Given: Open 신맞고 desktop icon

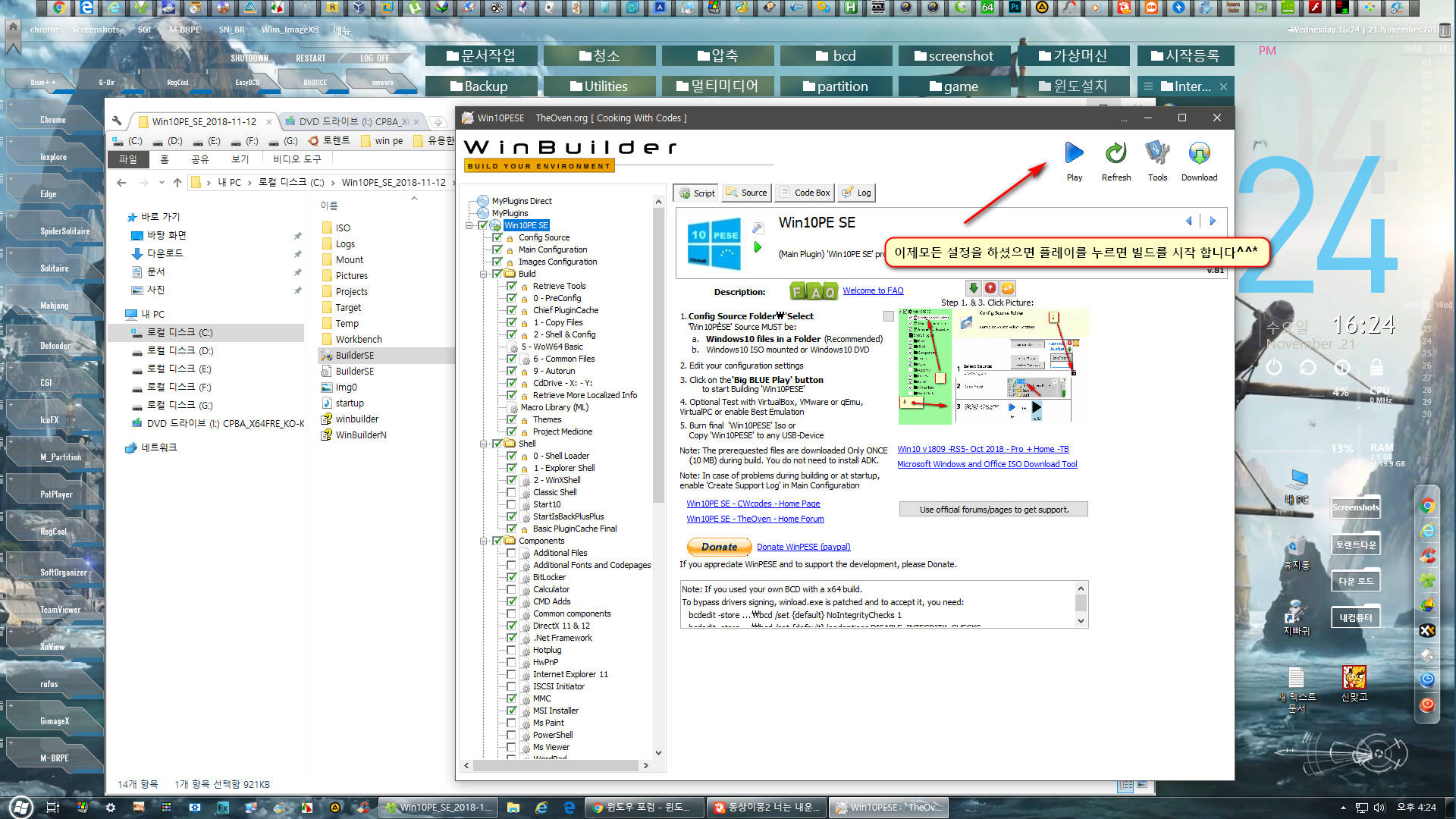Looking at the screenshot, I should (1354, 682).
